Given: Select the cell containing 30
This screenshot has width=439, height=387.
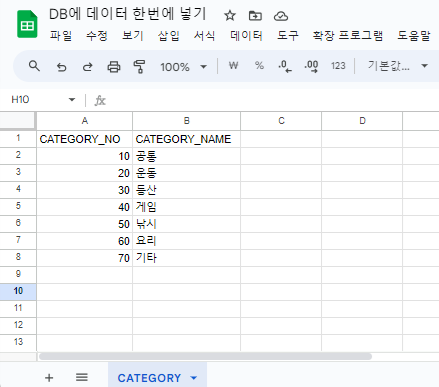Looking at the screenshot, I should (85, 190).
